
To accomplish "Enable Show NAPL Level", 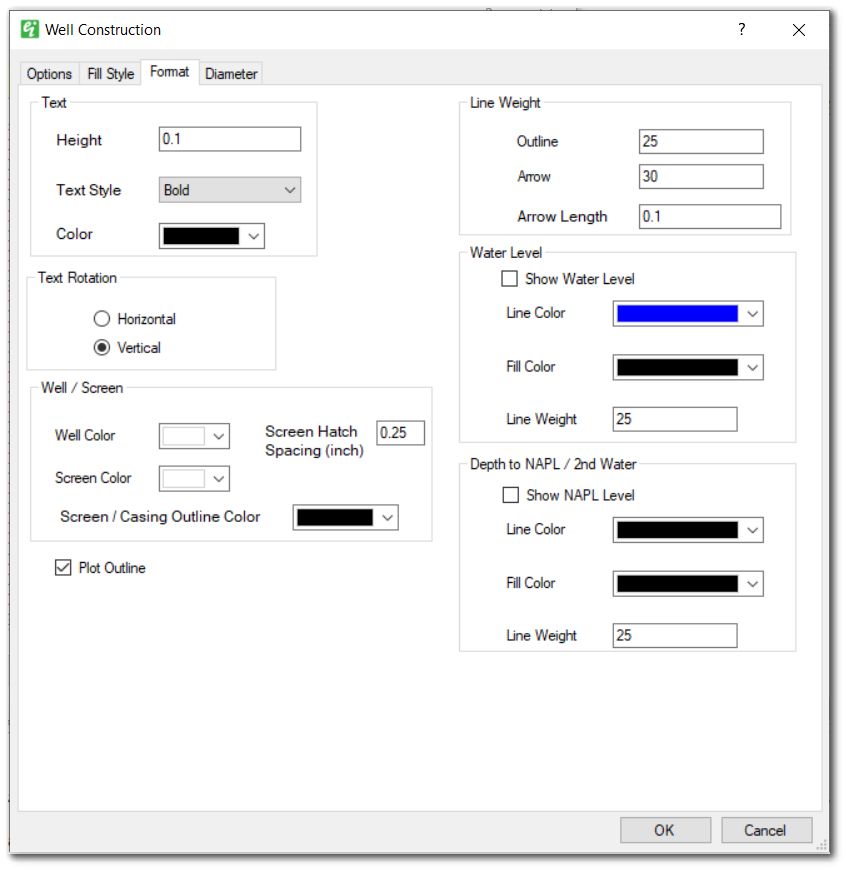I will pos(511,495).
